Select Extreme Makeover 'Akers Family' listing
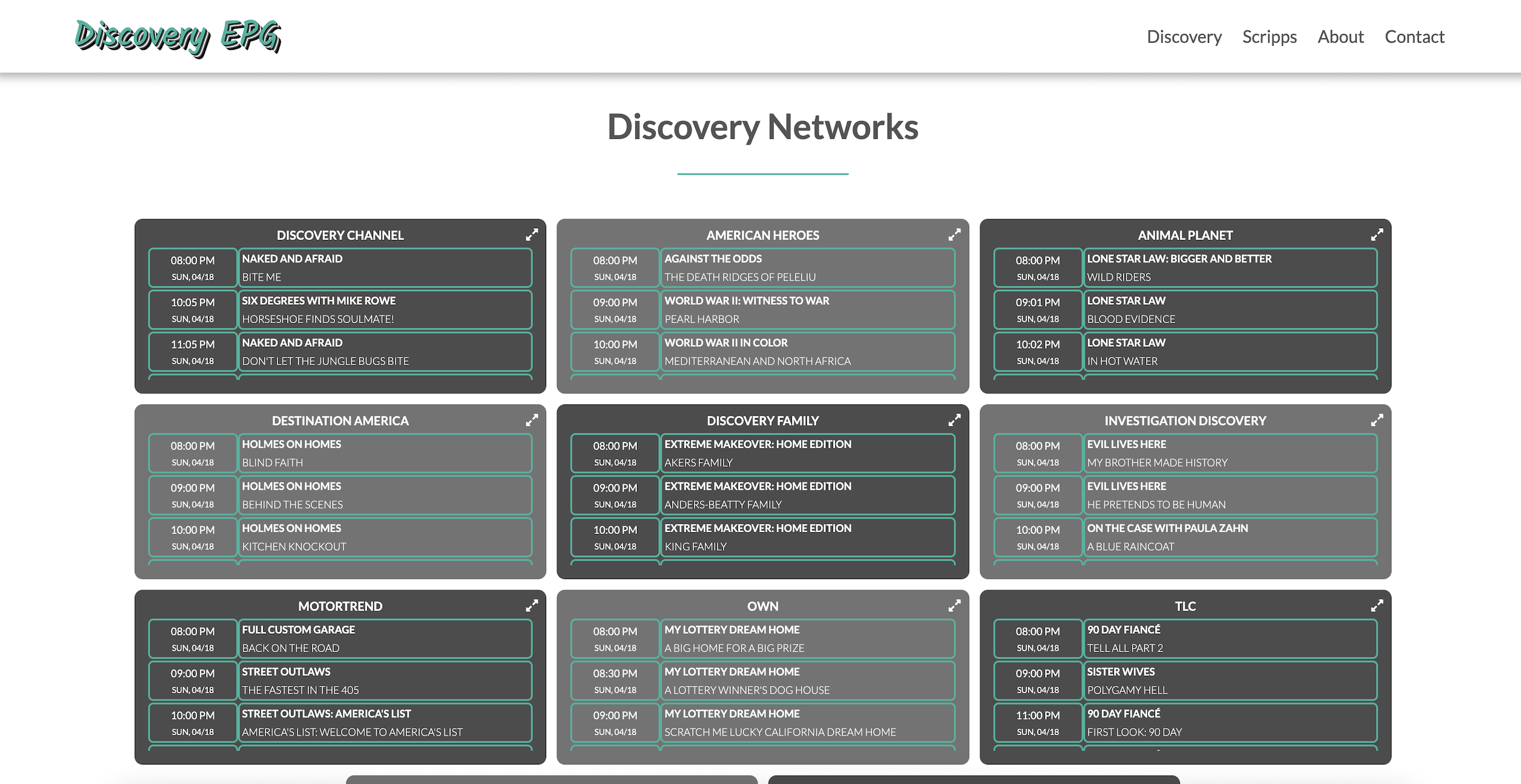 point(807,453)
